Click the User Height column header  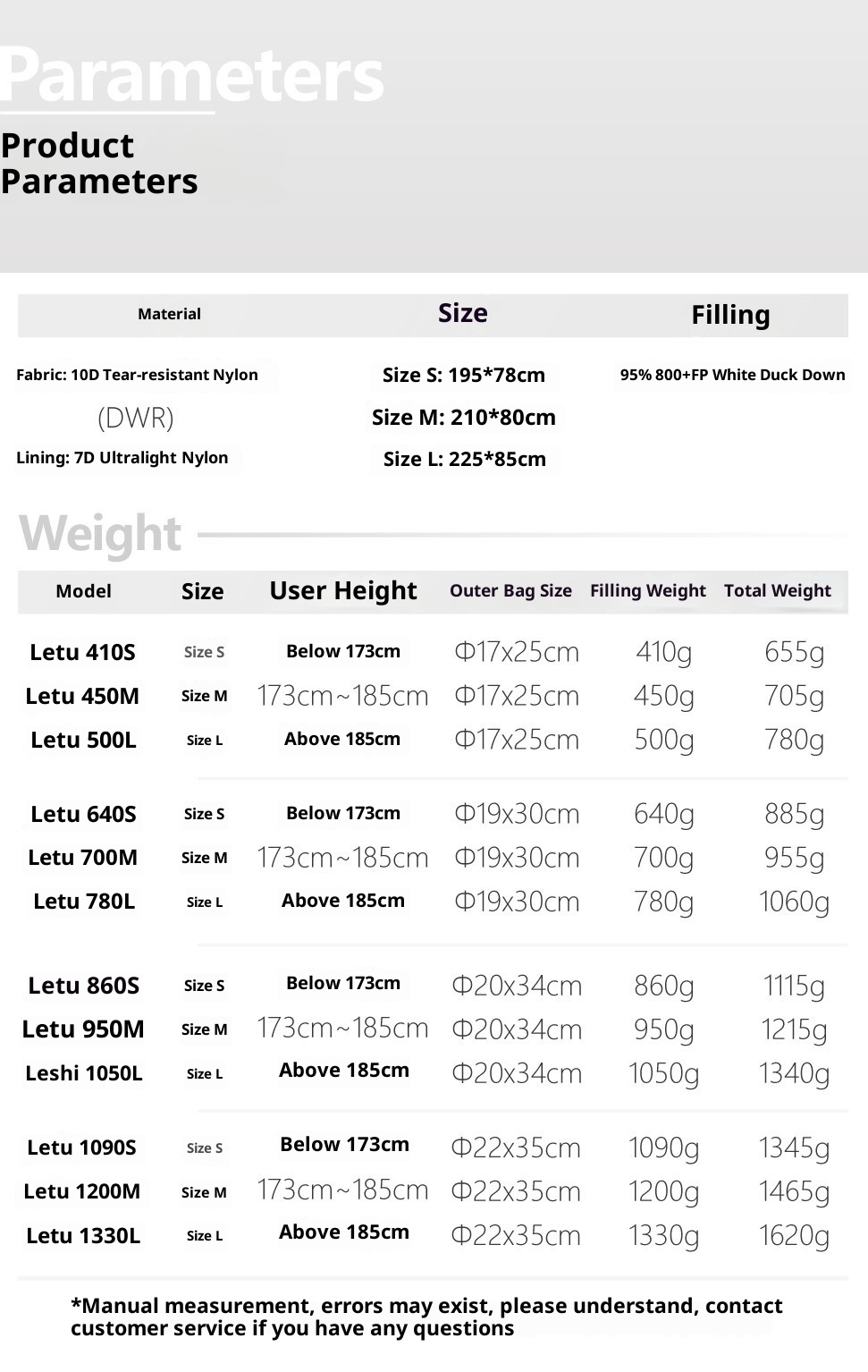pyautogui.click(x=343, y=591)
